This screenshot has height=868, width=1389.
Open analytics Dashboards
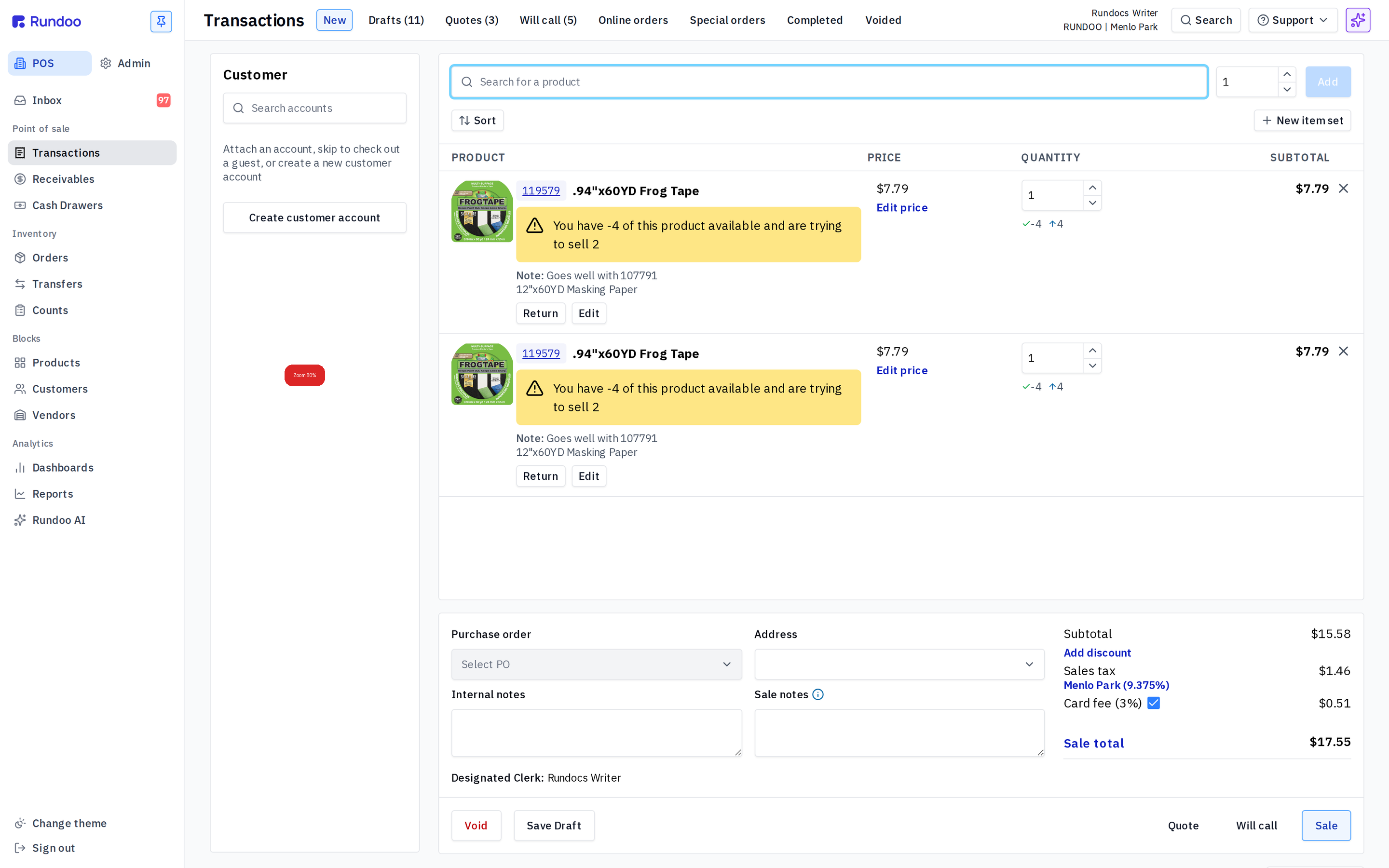(92, 468)
